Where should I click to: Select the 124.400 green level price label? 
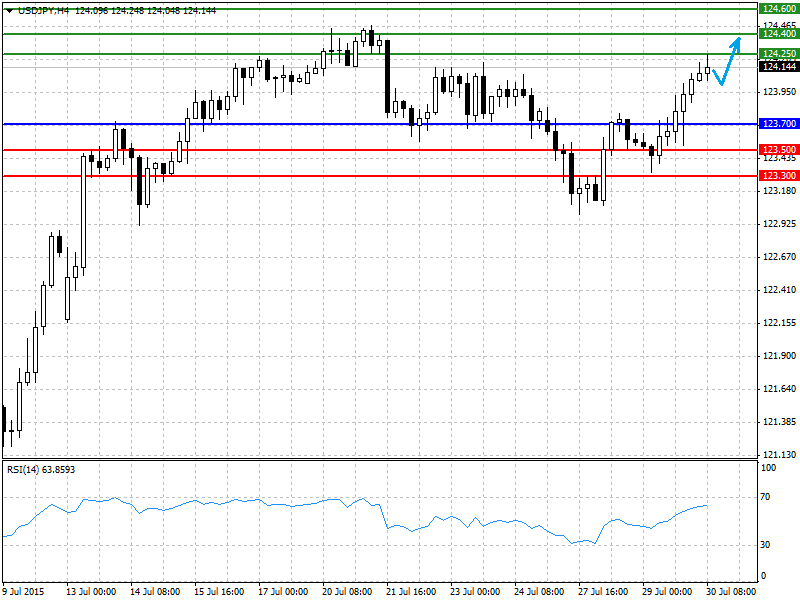tap(779, 34)
